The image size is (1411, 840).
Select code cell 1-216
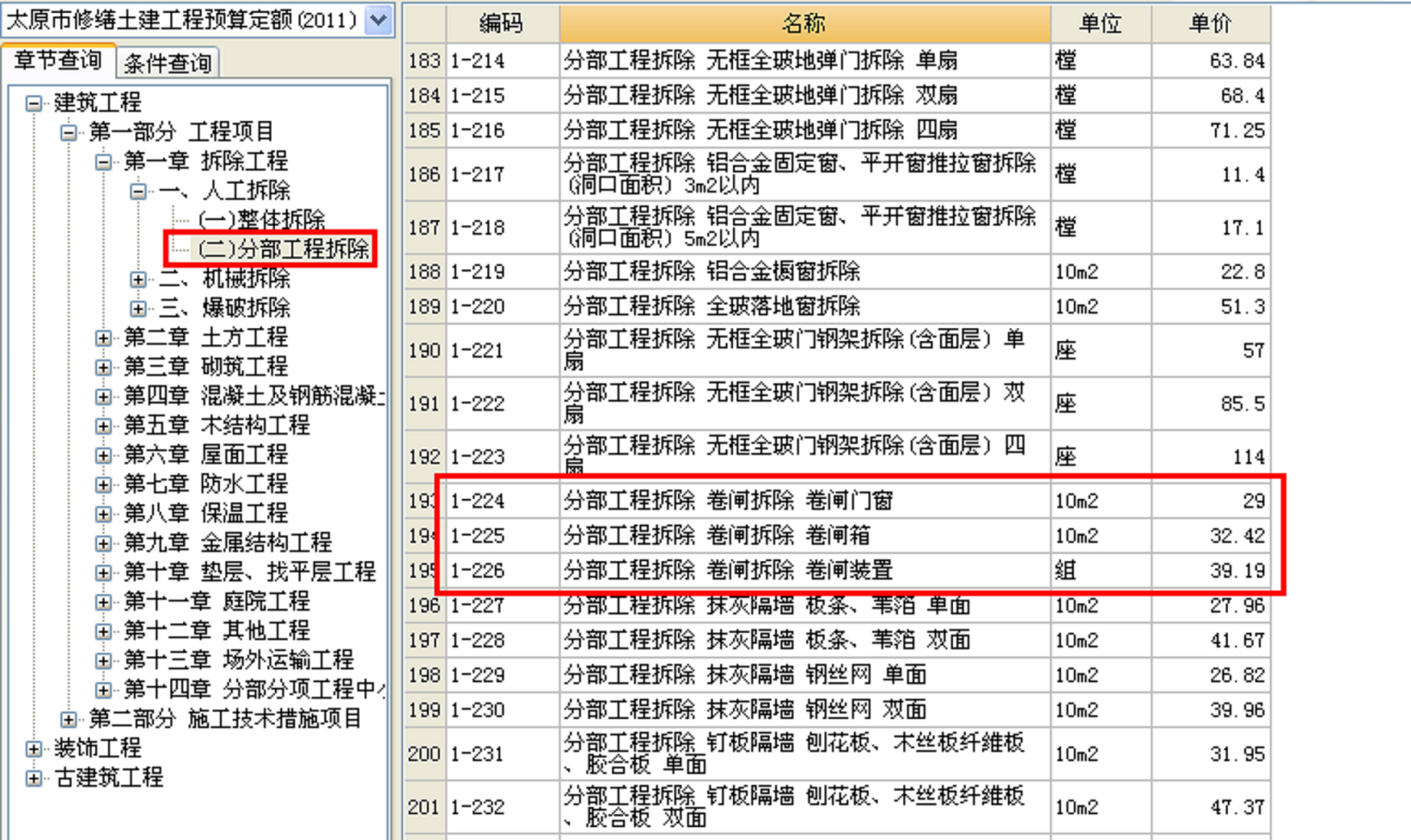(x=502, y=131)
